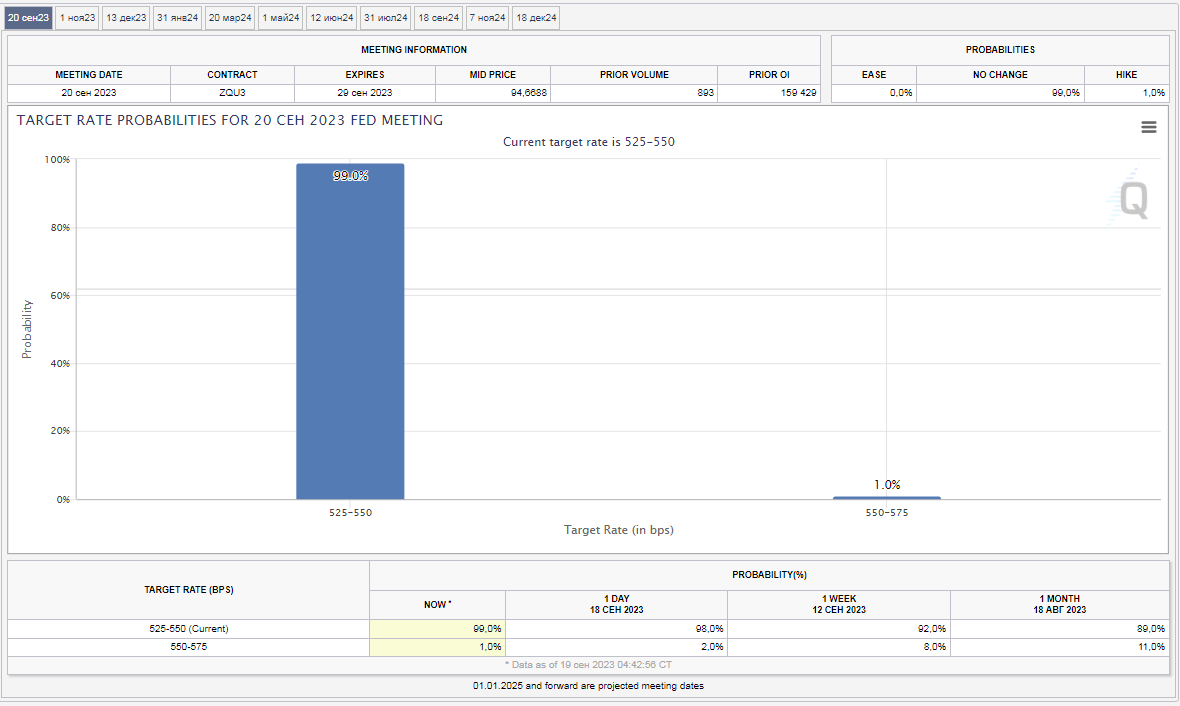Screen dimensions: 1180x706
Task: Click the ZQU3 contract cell
Action: coord(233,93)
